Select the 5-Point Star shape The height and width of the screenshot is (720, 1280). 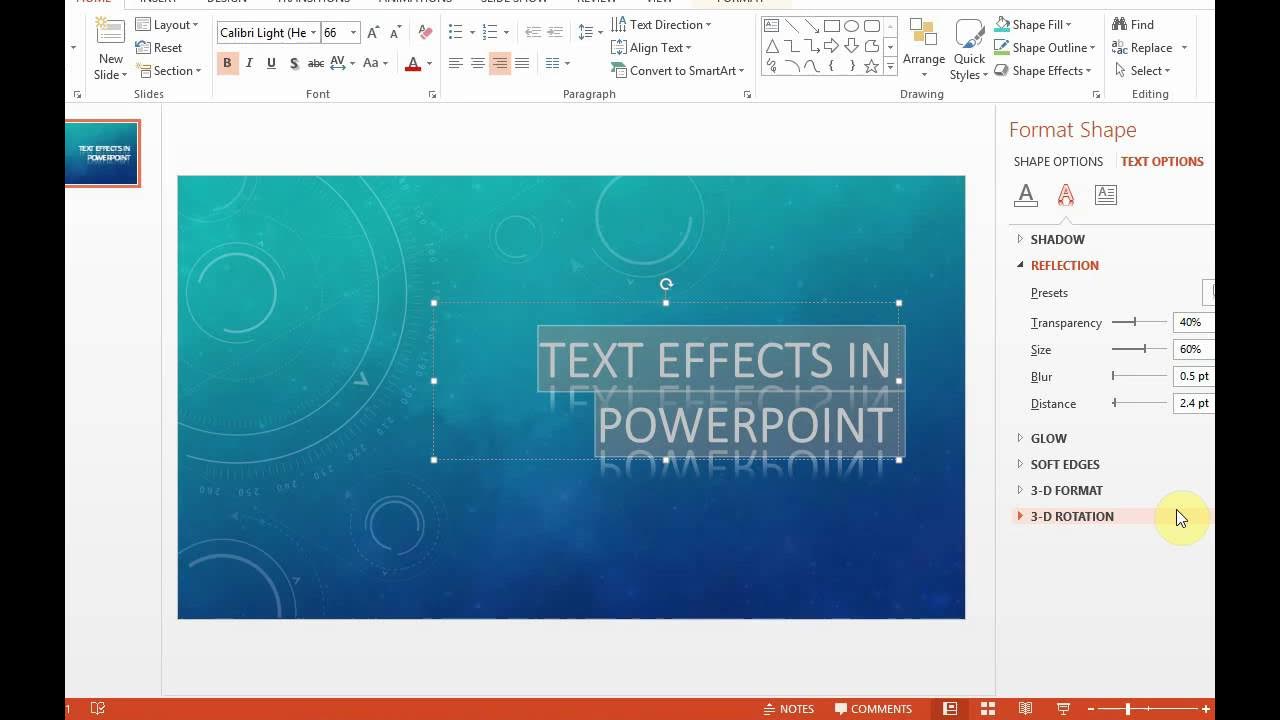pyautogui.click(x=871, y=66)
